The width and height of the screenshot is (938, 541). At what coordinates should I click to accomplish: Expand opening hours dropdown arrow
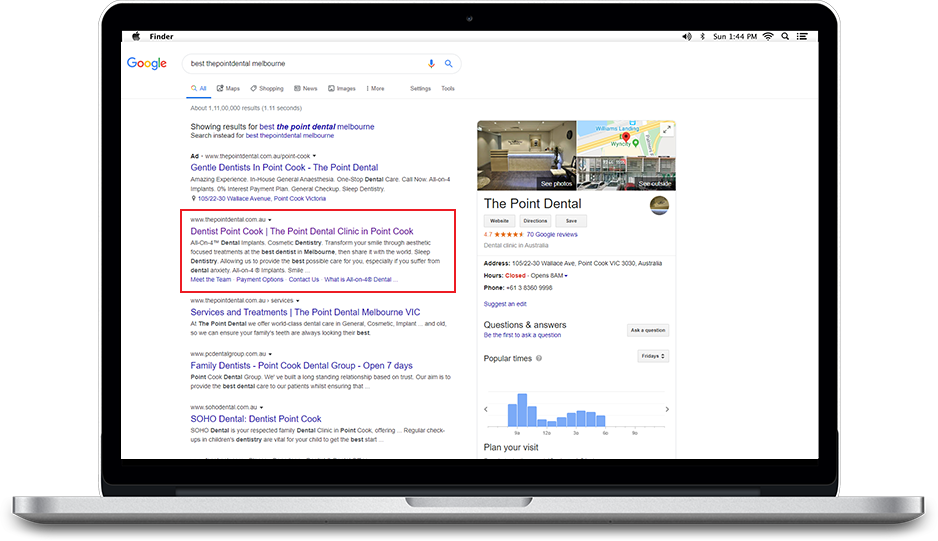click(x=566, y=276)
